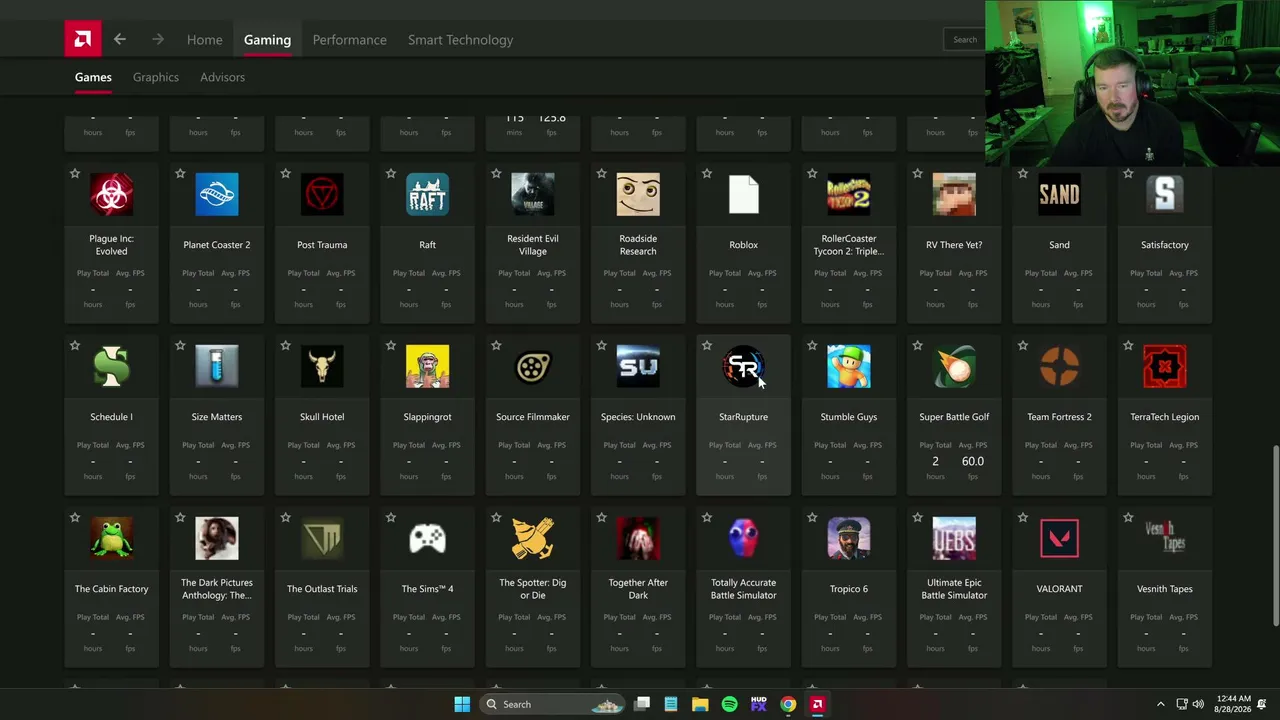Mark Schedule I as favorite
1280x720 pixels.
point(75,346)
